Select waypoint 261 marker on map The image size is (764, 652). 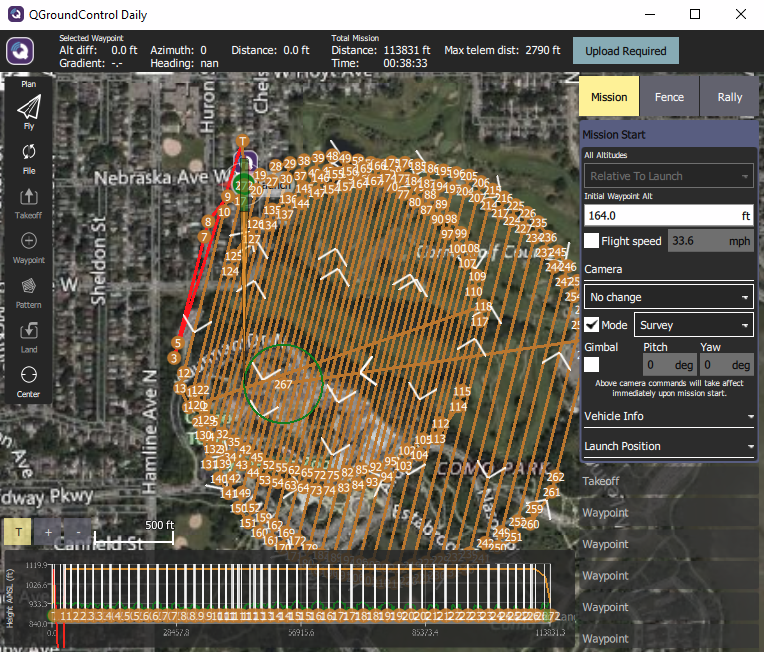click(552, 492)
